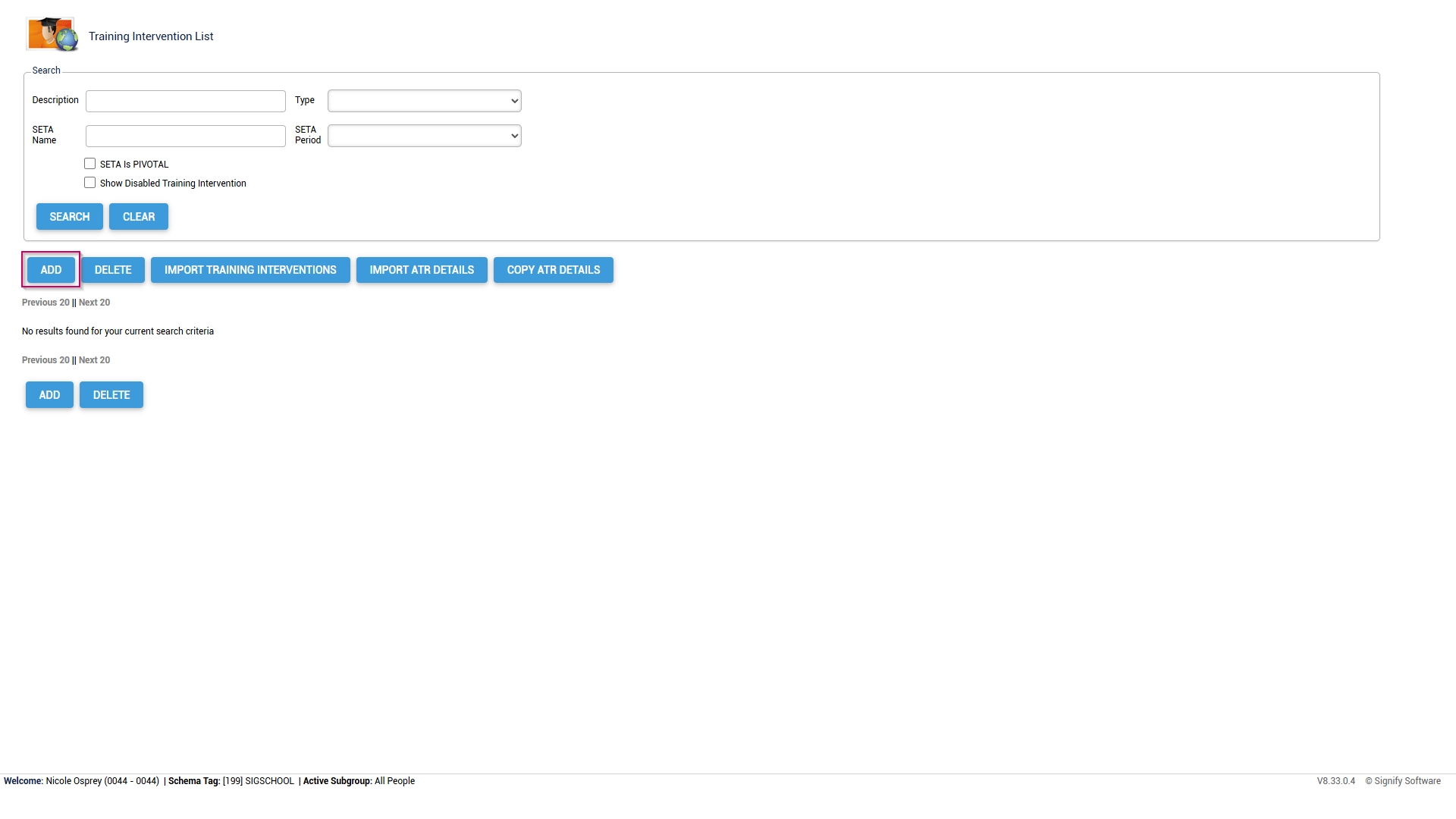Viewport: 1456px width, 819px height.
Task: Click the Signify Software copyright text
Action: click(1403, 781)
